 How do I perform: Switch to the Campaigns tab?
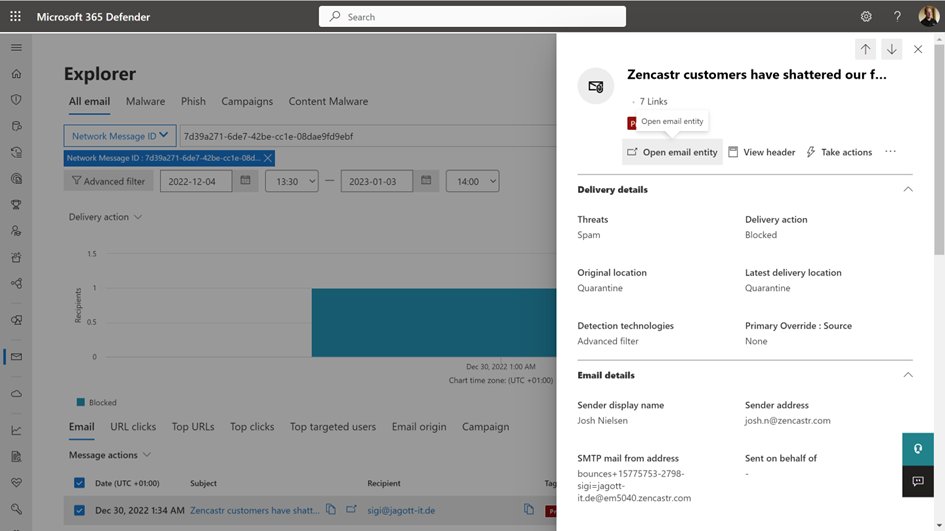[247, 101]
